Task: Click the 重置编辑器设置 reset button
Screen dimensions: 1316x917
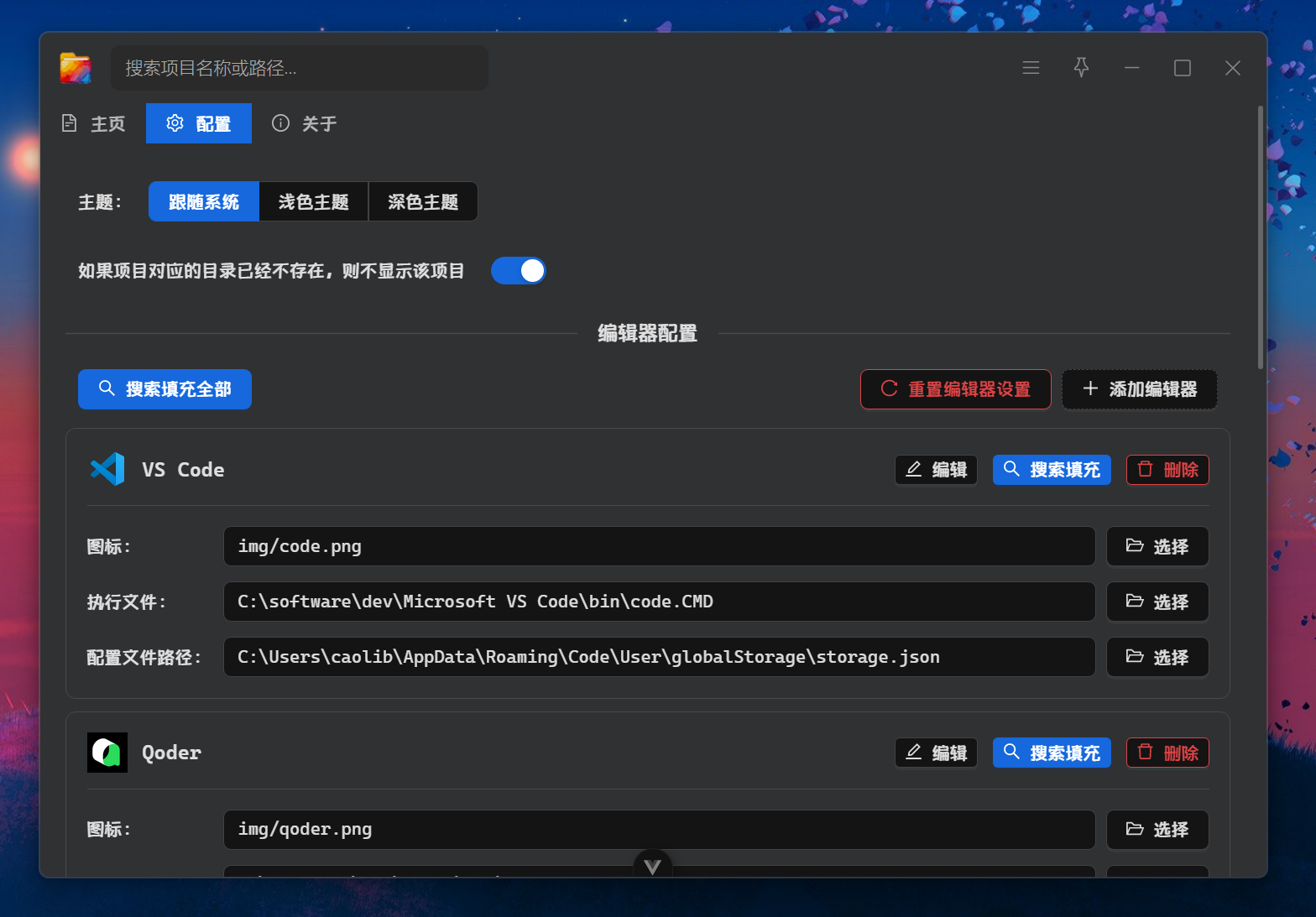Action: coord(955,389)
